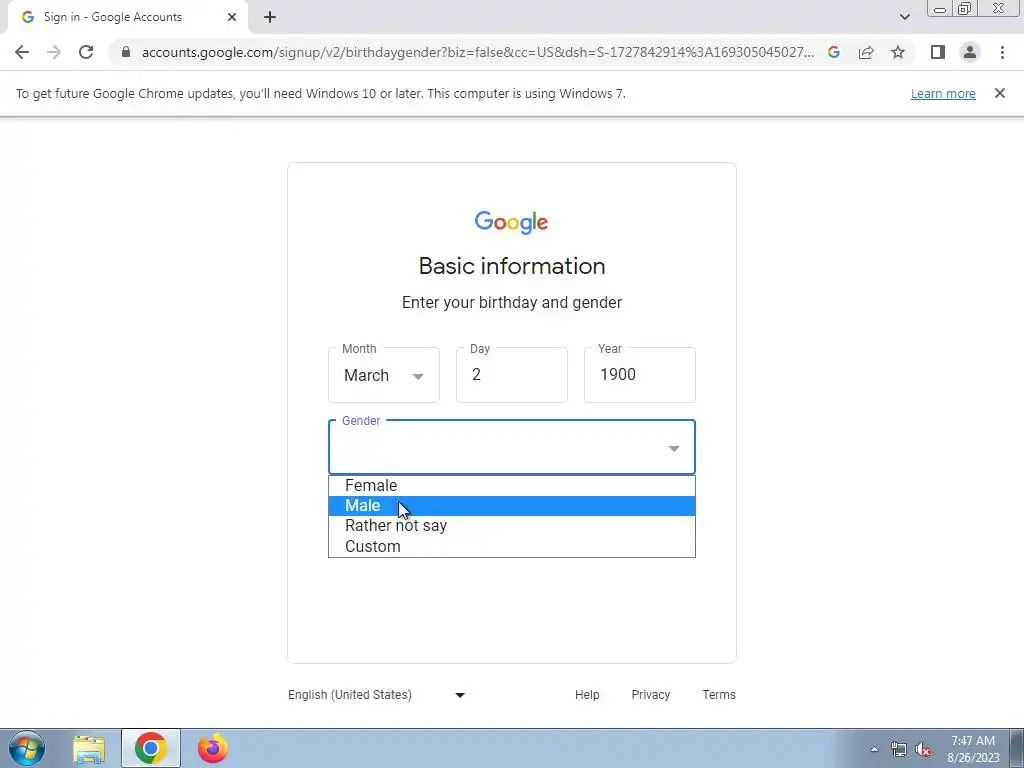Follow the Learn more link in the update notice
Image resolution: width=1024 pixels, height=768 pixels.
(x=943, y=93)
